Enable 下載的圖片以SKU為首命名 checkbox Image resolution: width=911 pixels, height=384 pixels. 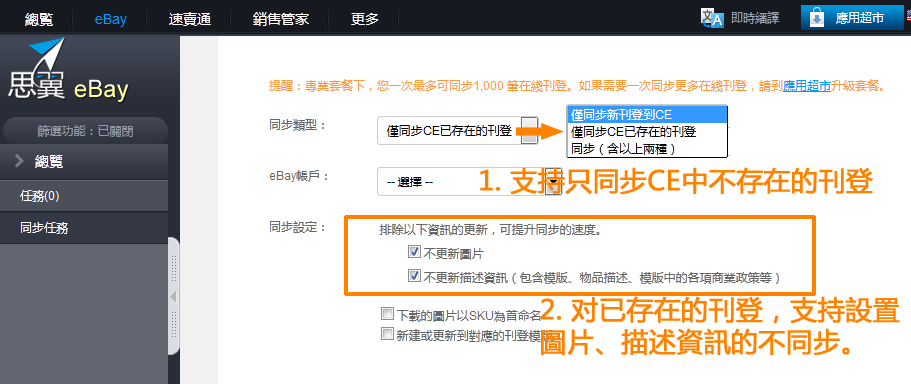tap(387, 314)
